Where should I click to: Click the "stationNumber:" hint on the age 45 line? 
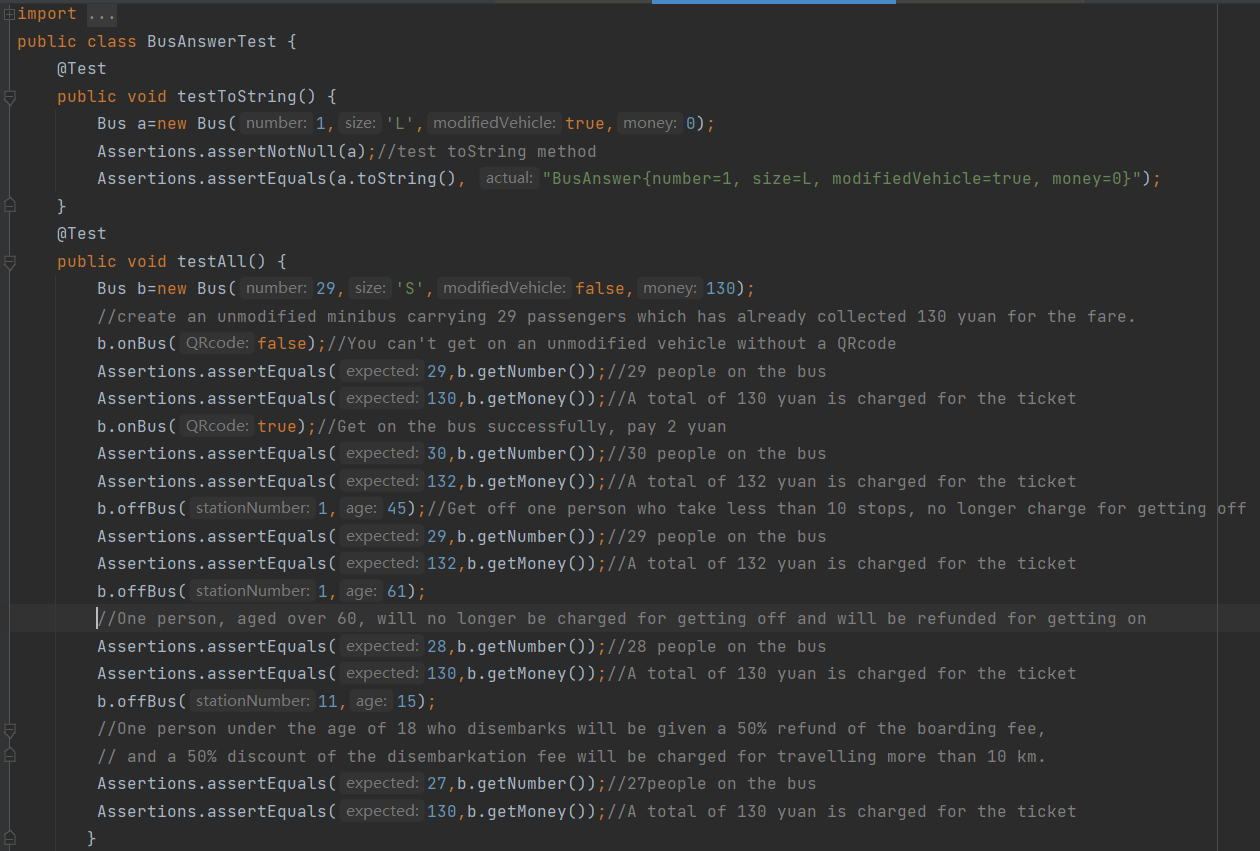[251, 509]
